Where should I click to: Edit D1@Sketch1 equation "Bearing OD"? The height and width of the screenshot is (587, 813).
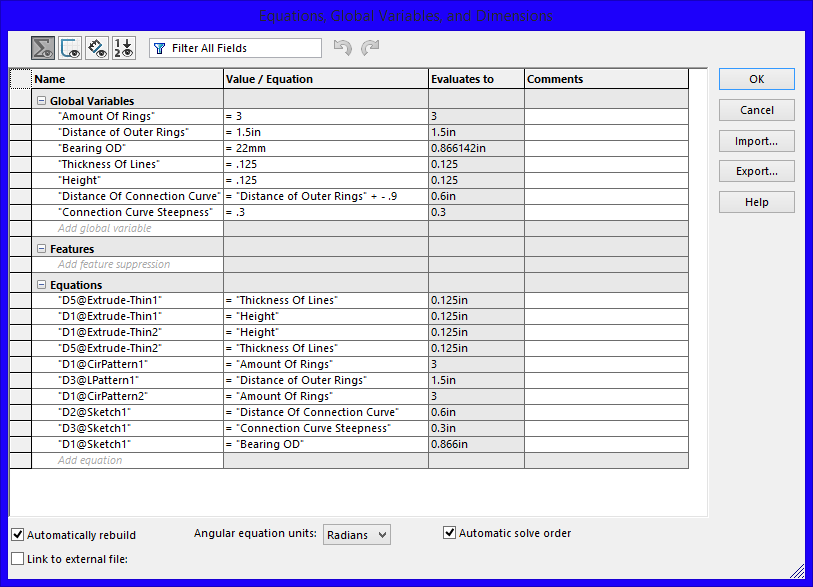326,444
